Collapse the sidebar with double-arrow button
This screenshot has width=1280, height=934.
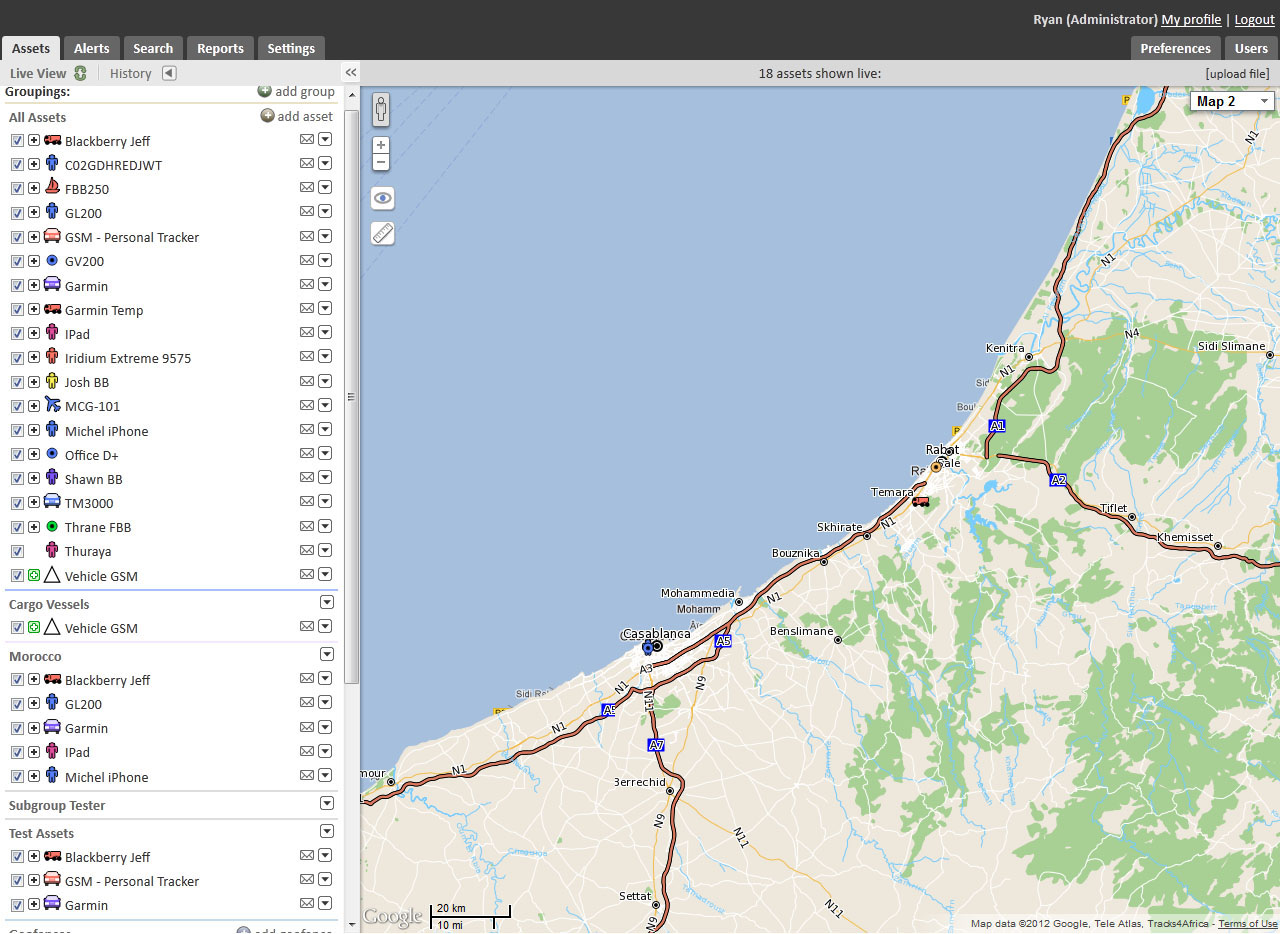tap(351, 73)
